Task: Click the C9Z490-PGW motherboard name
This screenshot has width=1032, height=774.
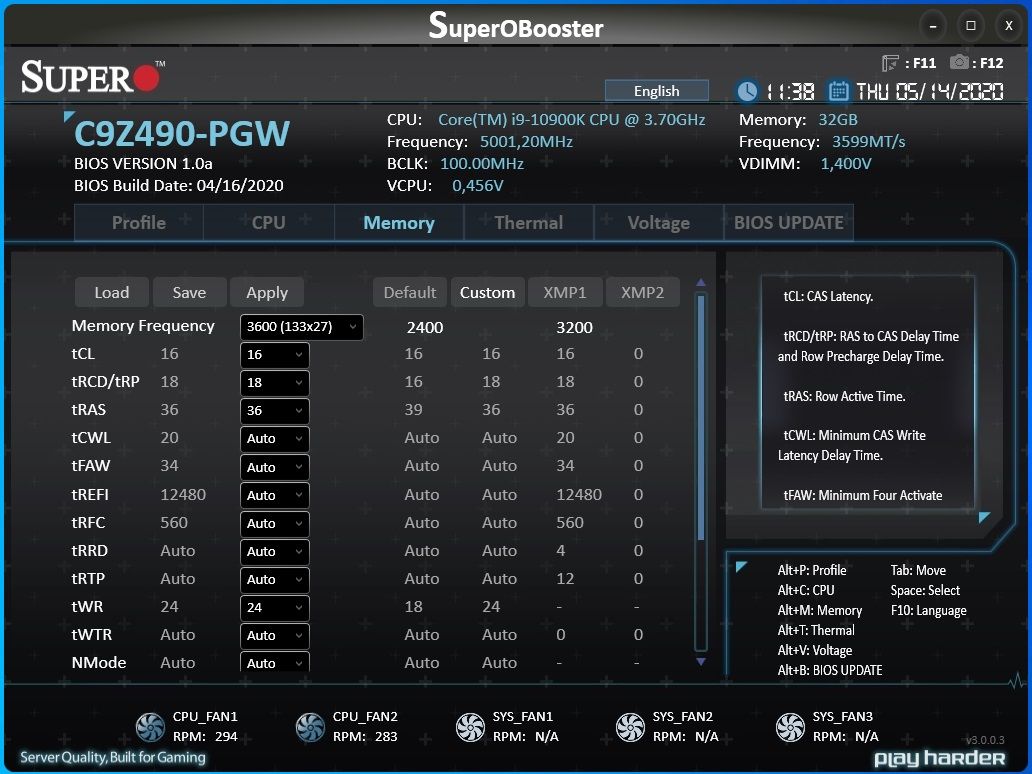Action: tap(182, 134)
